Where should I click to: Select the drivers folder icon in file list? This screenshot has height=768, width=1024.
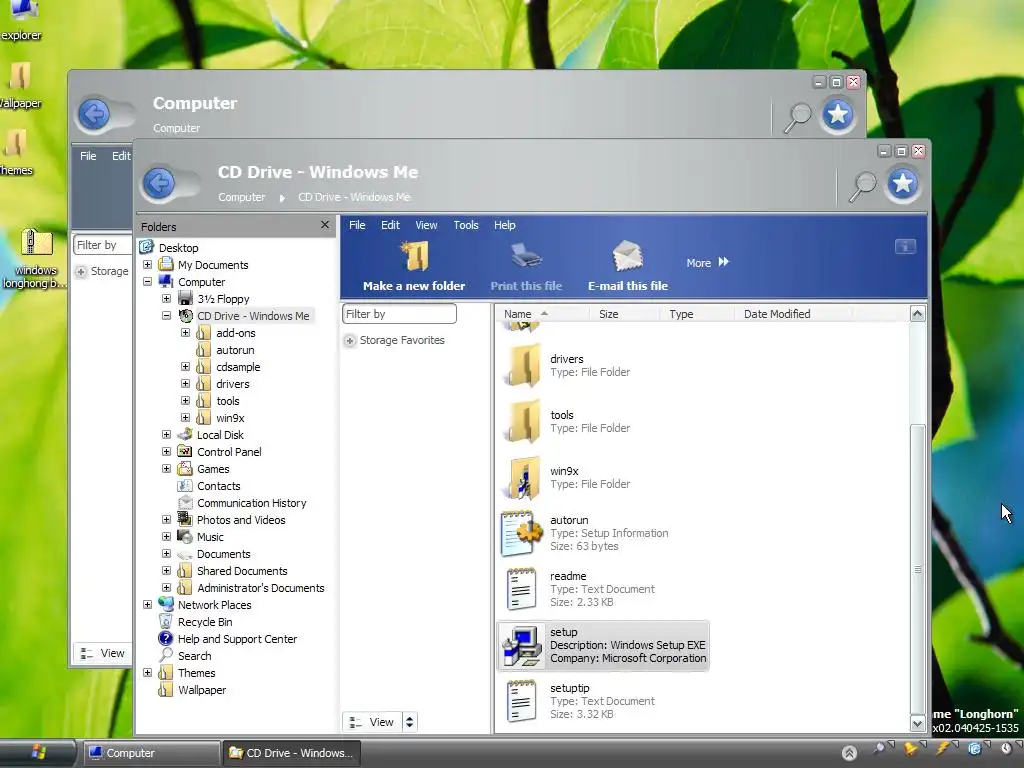(522, 366)
